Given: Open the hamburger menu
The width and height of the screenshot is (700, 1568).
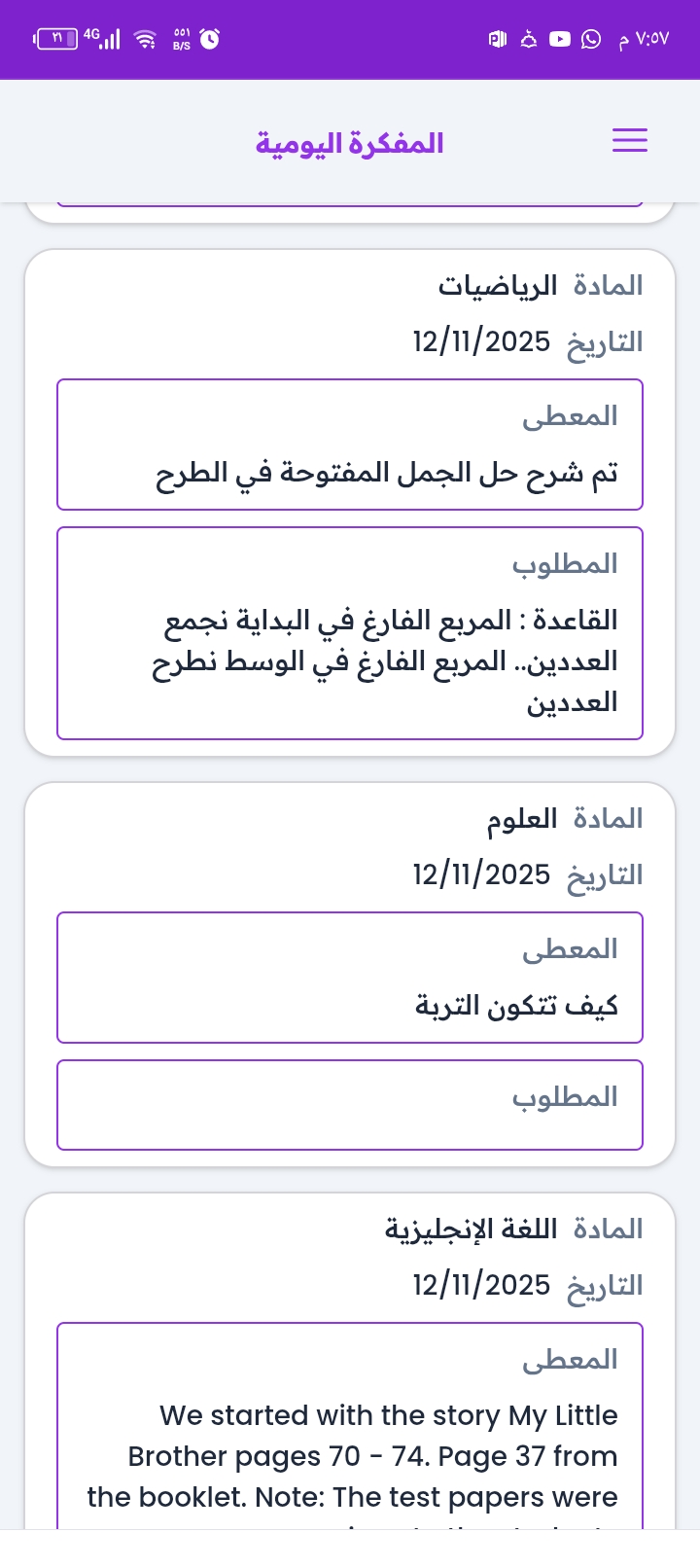Looking at the screenshot, I should coord(629,141).
